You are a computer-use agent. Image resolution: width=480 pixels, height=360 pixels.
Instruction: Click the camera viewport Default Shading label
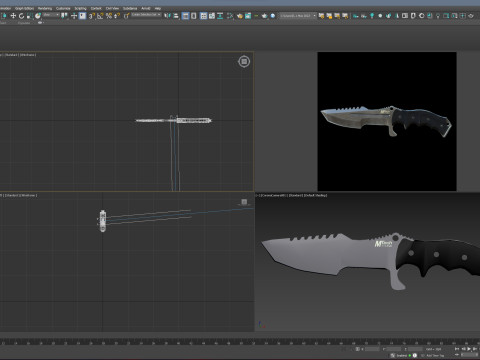point(315,195)
